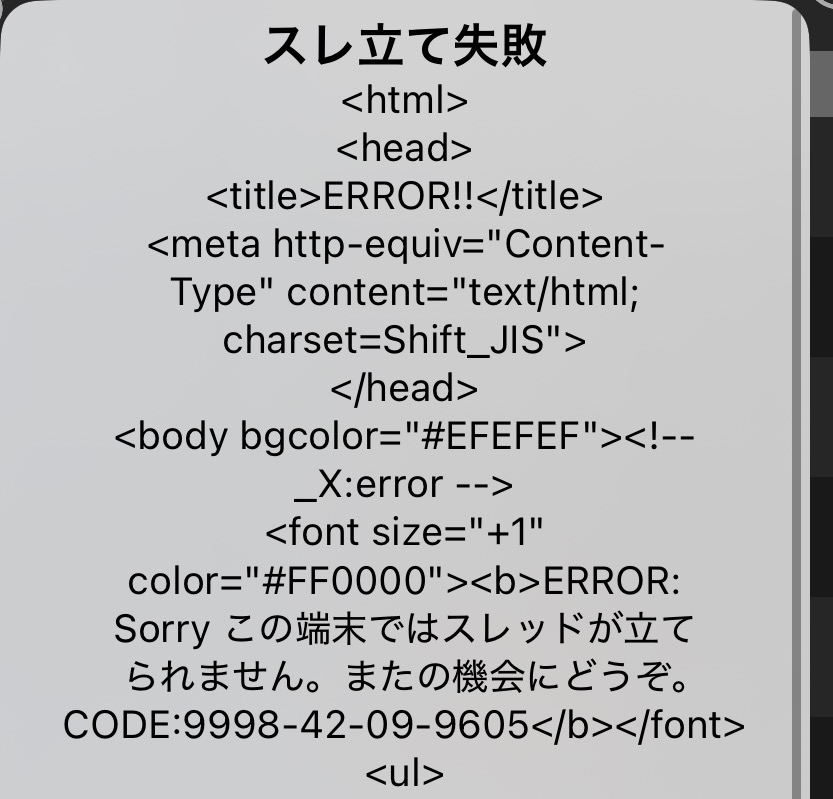Screen dimensions: 833x799
Task: Click the <ul> tag at bottom
Action: [404, 774]
